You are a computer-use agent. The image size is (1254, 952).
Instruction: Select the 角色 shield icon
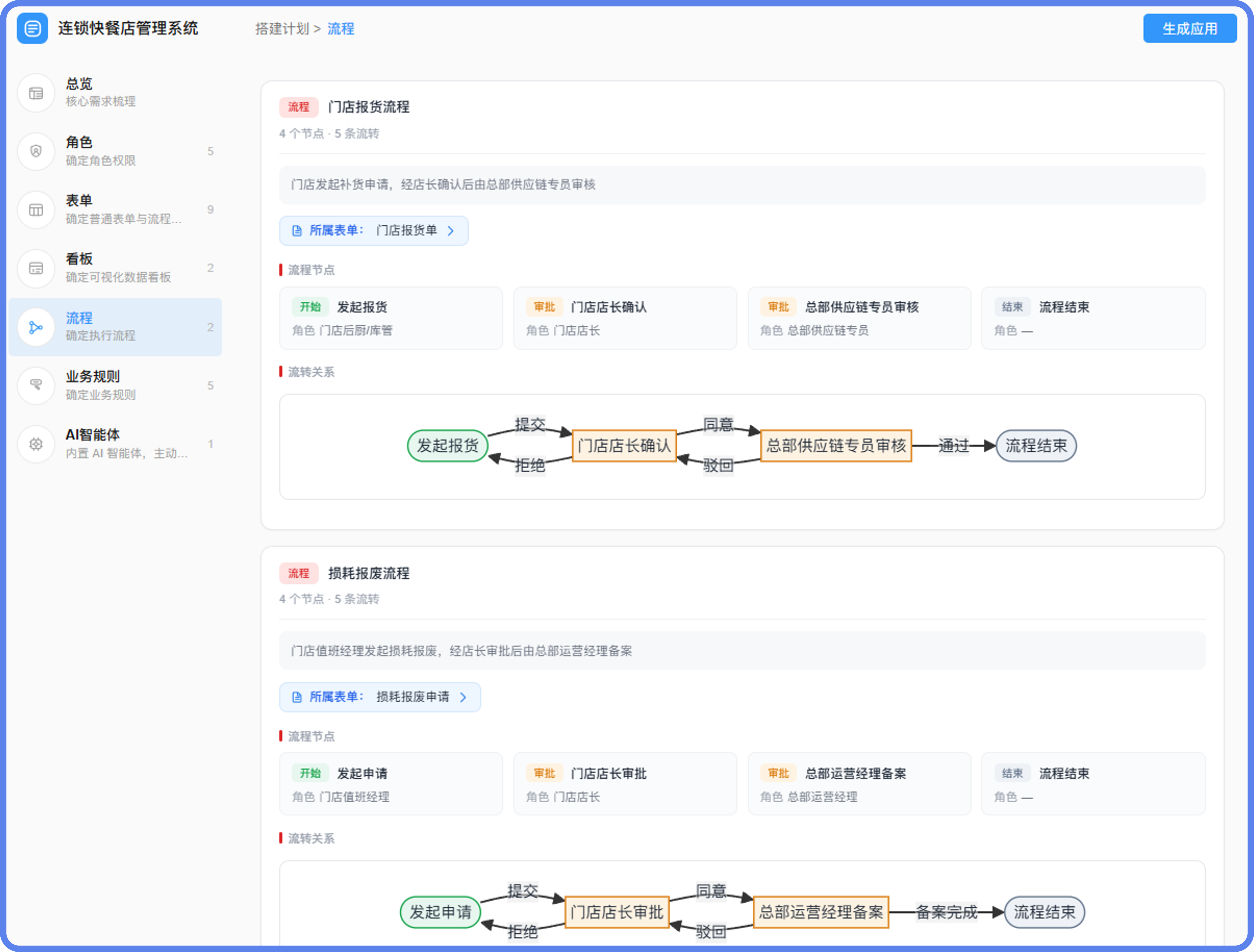[36, 151]
